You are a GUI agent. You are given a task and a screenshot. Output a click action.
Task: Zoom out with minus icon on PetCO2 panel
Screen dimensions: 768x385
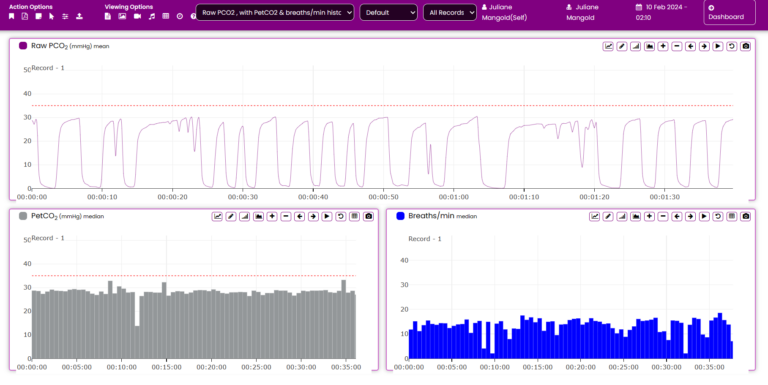coord(286,216)
